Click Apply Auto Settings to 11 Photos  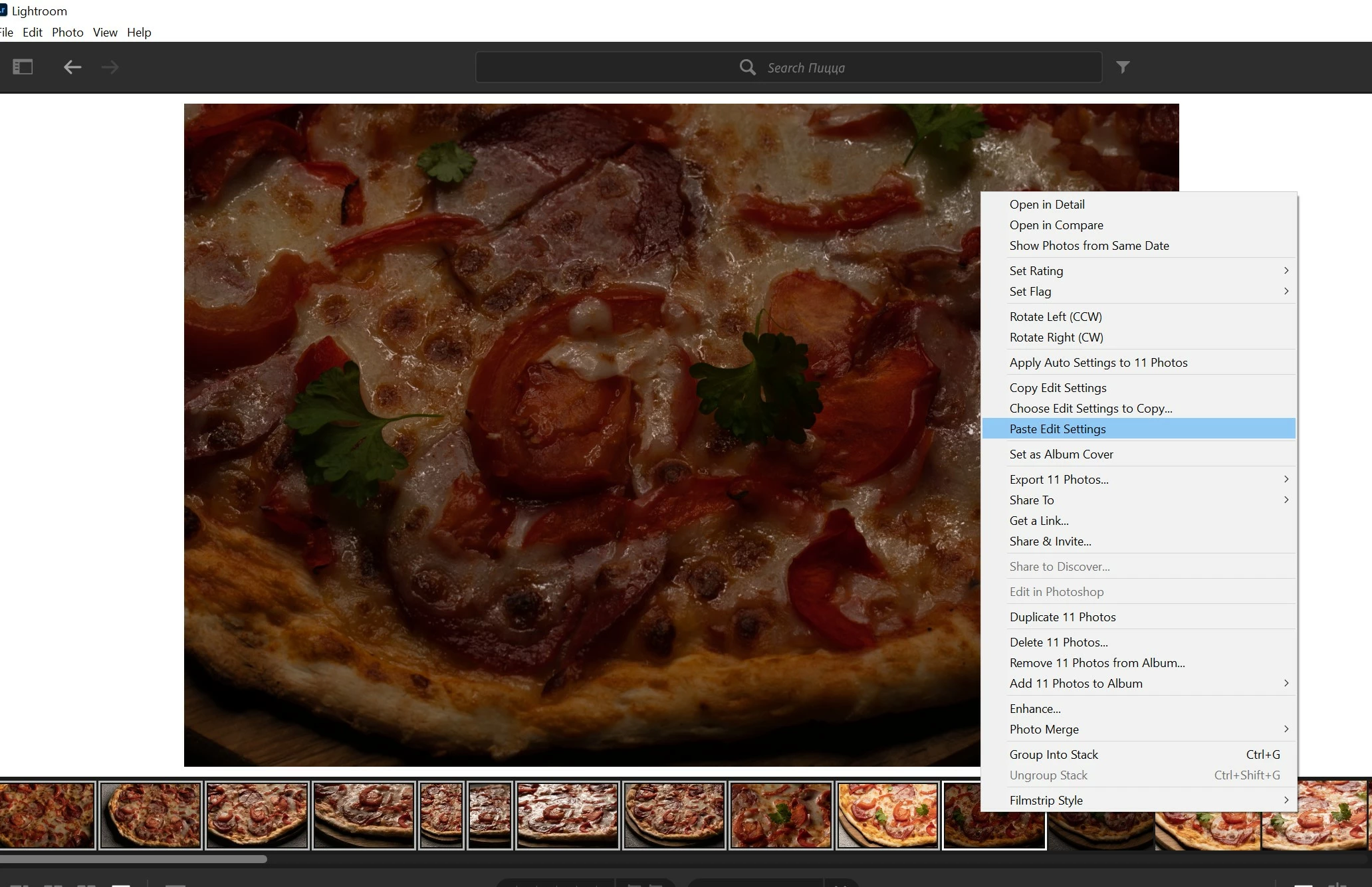click(1098, 362)
